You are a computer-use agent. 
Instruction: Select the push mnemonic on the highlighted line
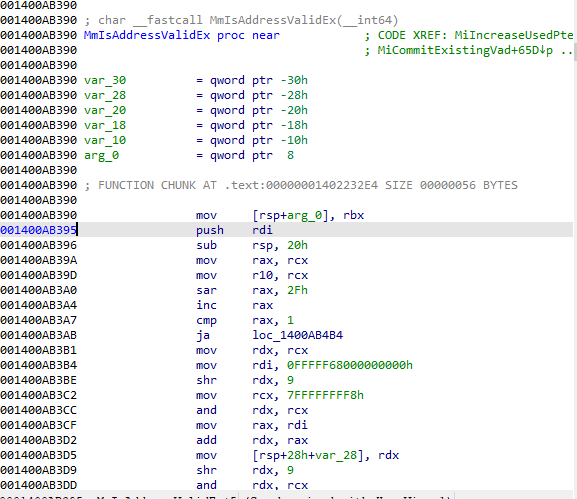[x=210, y=230]
